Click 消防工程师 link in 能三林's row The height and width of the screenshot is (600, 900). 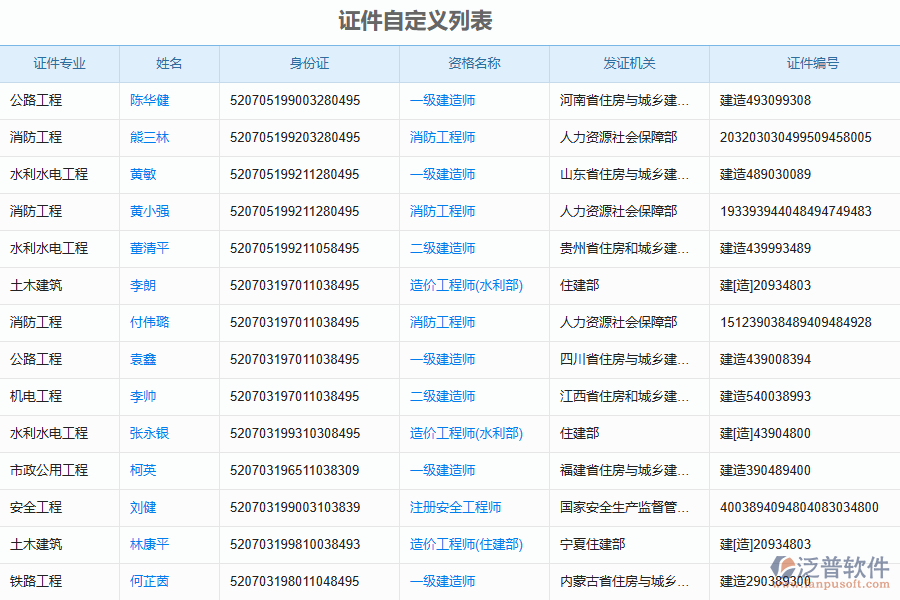tap(442, 137)
